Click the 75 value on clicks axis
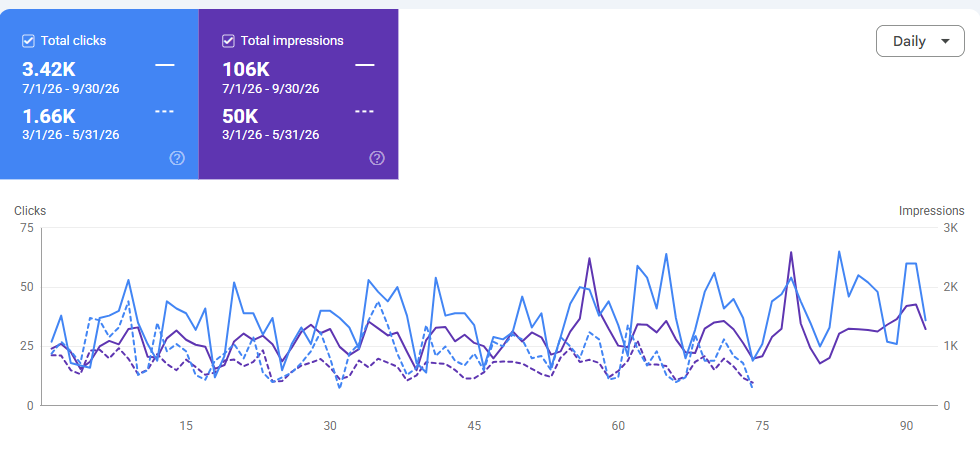 pos(26,228)
